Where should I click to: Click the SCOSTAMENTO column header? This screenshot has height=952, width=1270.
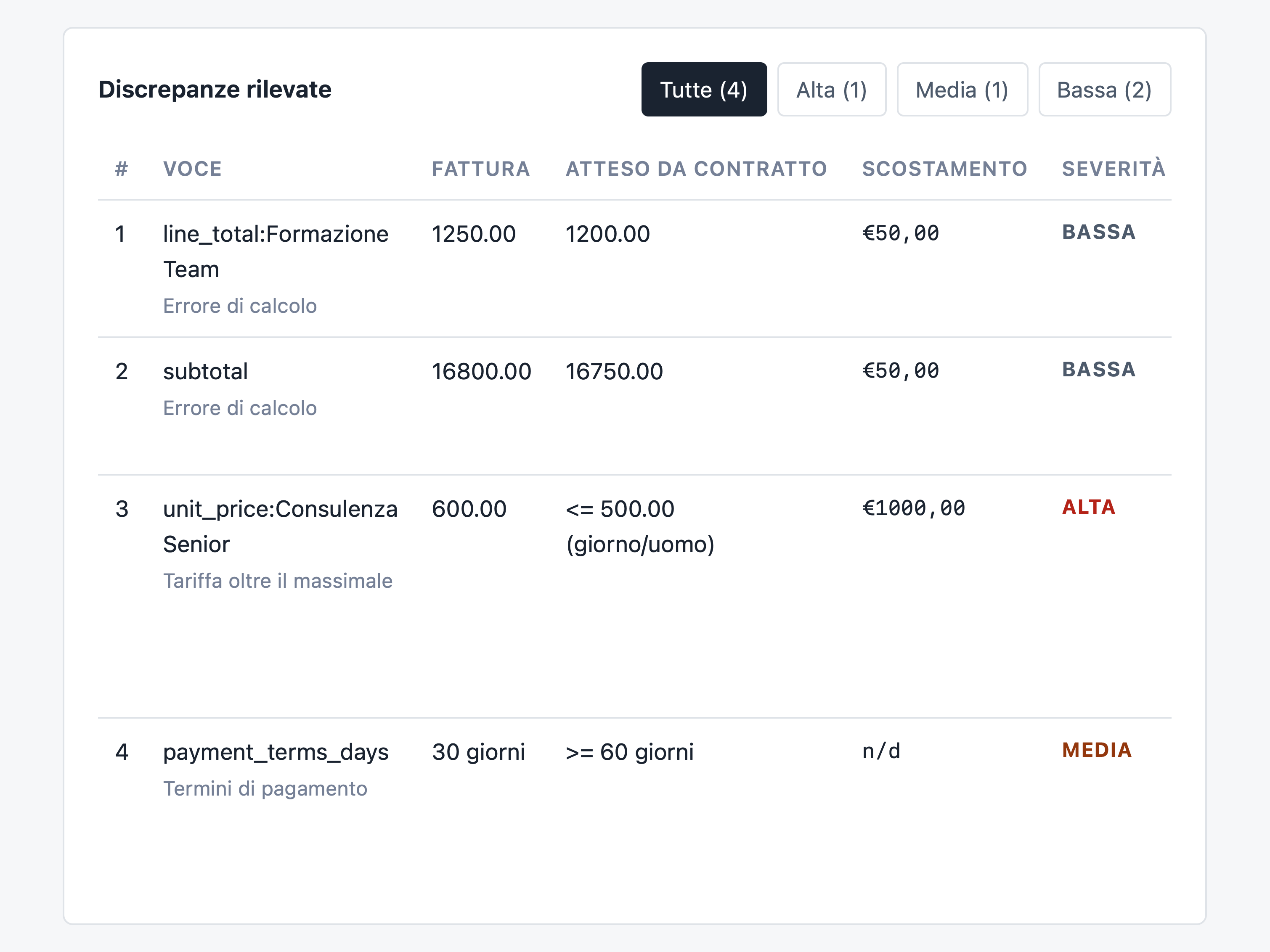pyautogui.click(x=944, y=169)
